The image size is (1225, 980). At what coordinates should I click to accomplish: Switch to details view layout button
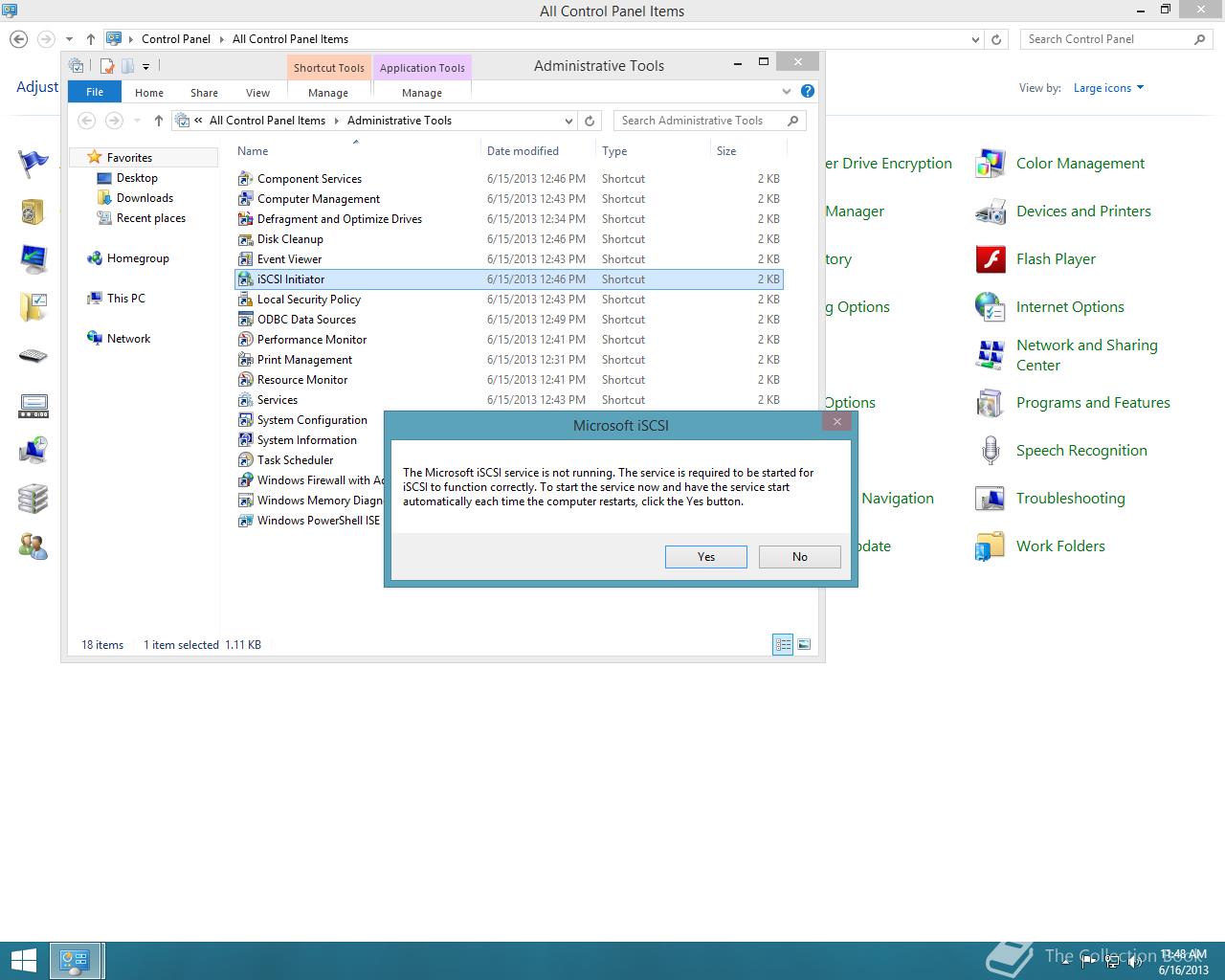(x=783, y=645)
